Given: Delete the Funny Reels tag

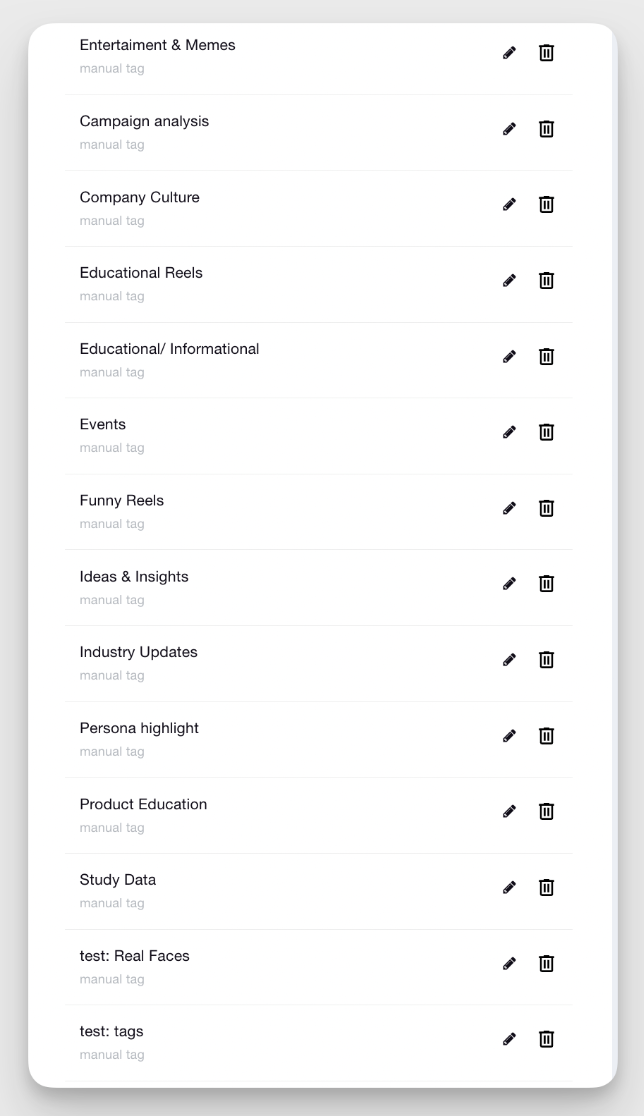Looking at the screenshot, I should click(546, 508).
